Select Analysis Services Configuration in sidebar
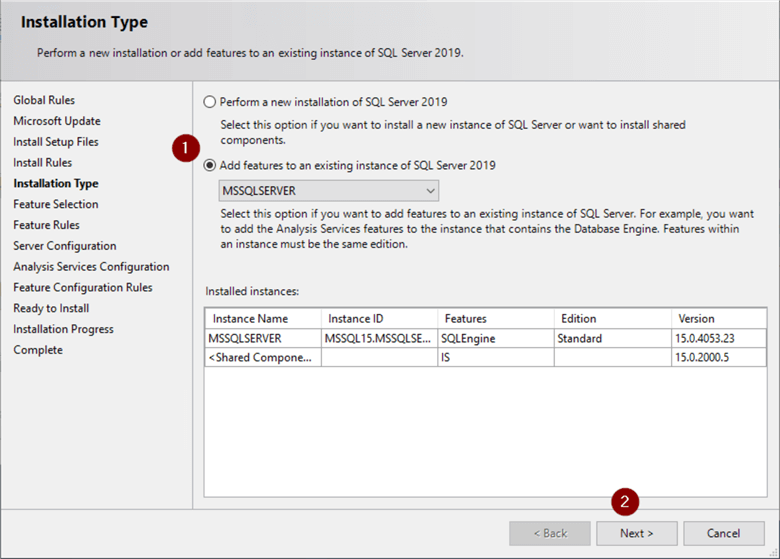The width and height of the screenshot is (780, 559). click(91, 267)
